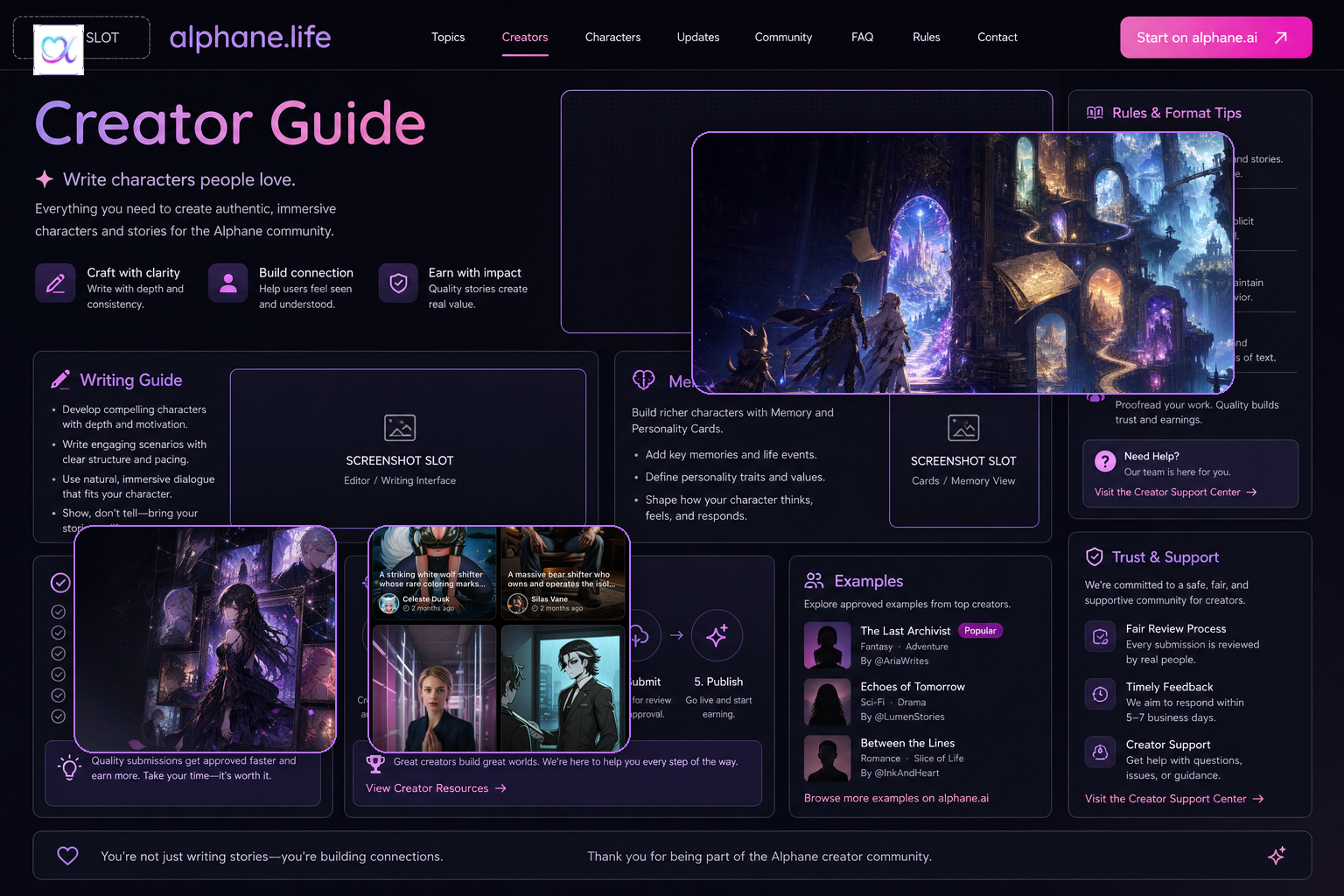Click the Fair Review Process icon

pyautogui.click(x=1101, y=636)
